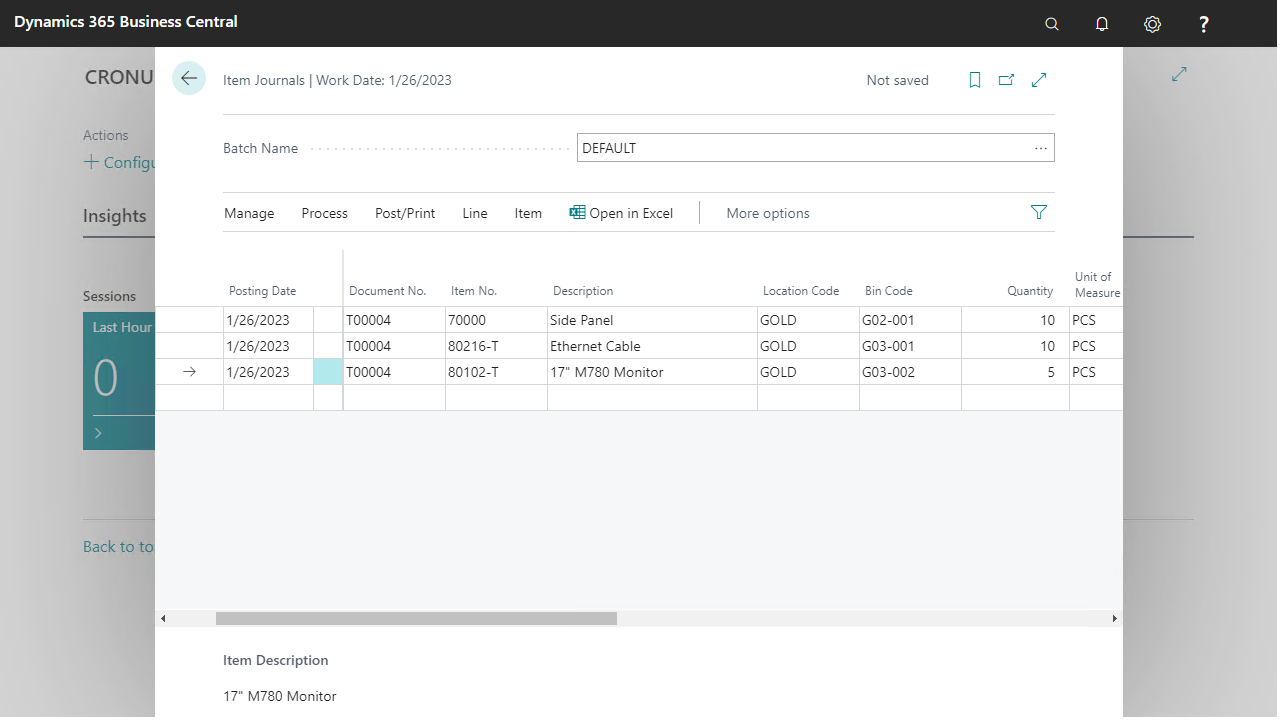
Task: Click the Last Hour tile chevron arrow
Action: pos(98,433)
